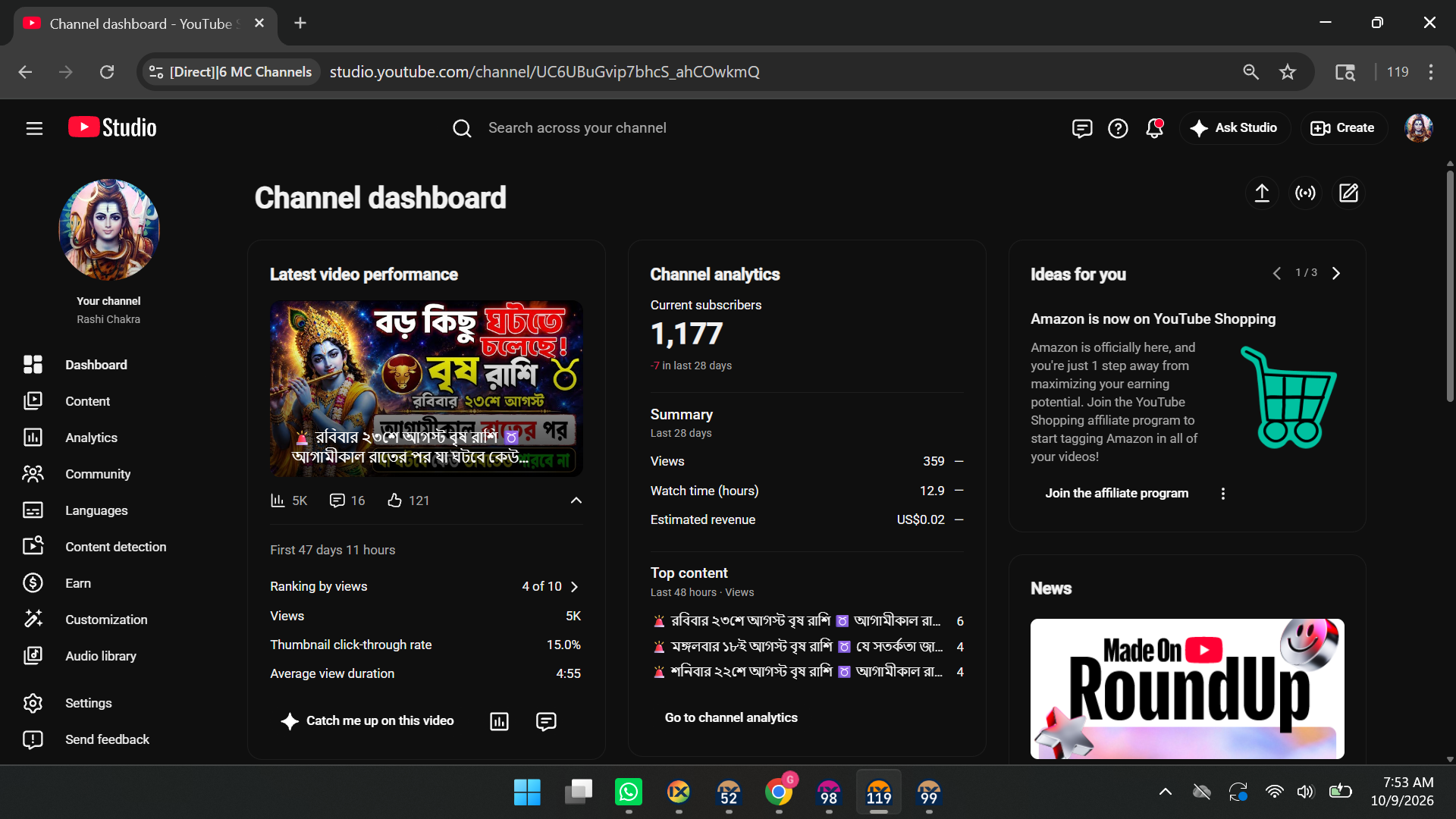Click the Ask Studio button
The width and height of the screenshot is (1456, 819).
1235,128
